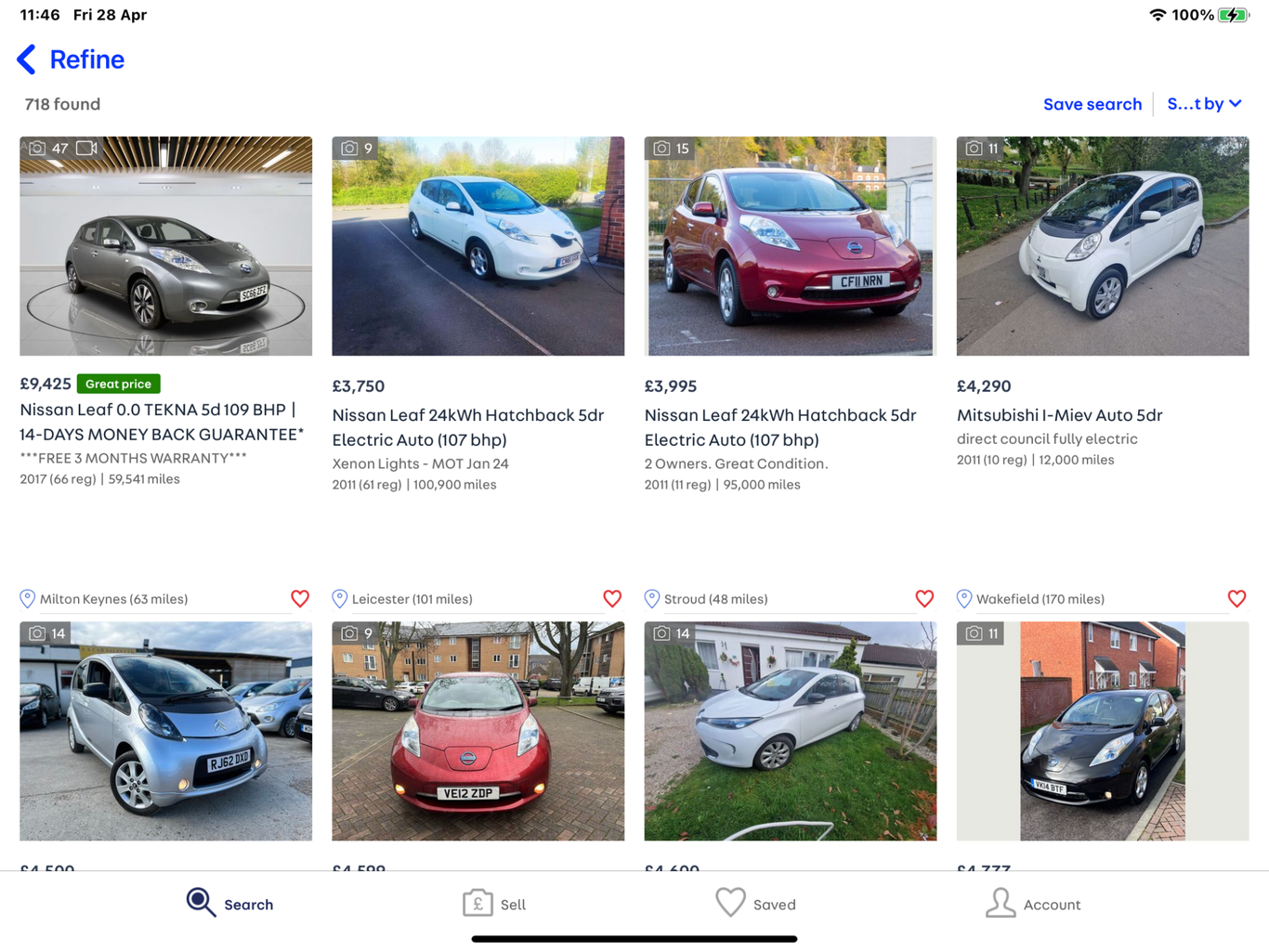Tap camera icon on white Renault Zoe photo
Image resolution: width=1269 pixels, height=952 pixels.
click(661, 633)
